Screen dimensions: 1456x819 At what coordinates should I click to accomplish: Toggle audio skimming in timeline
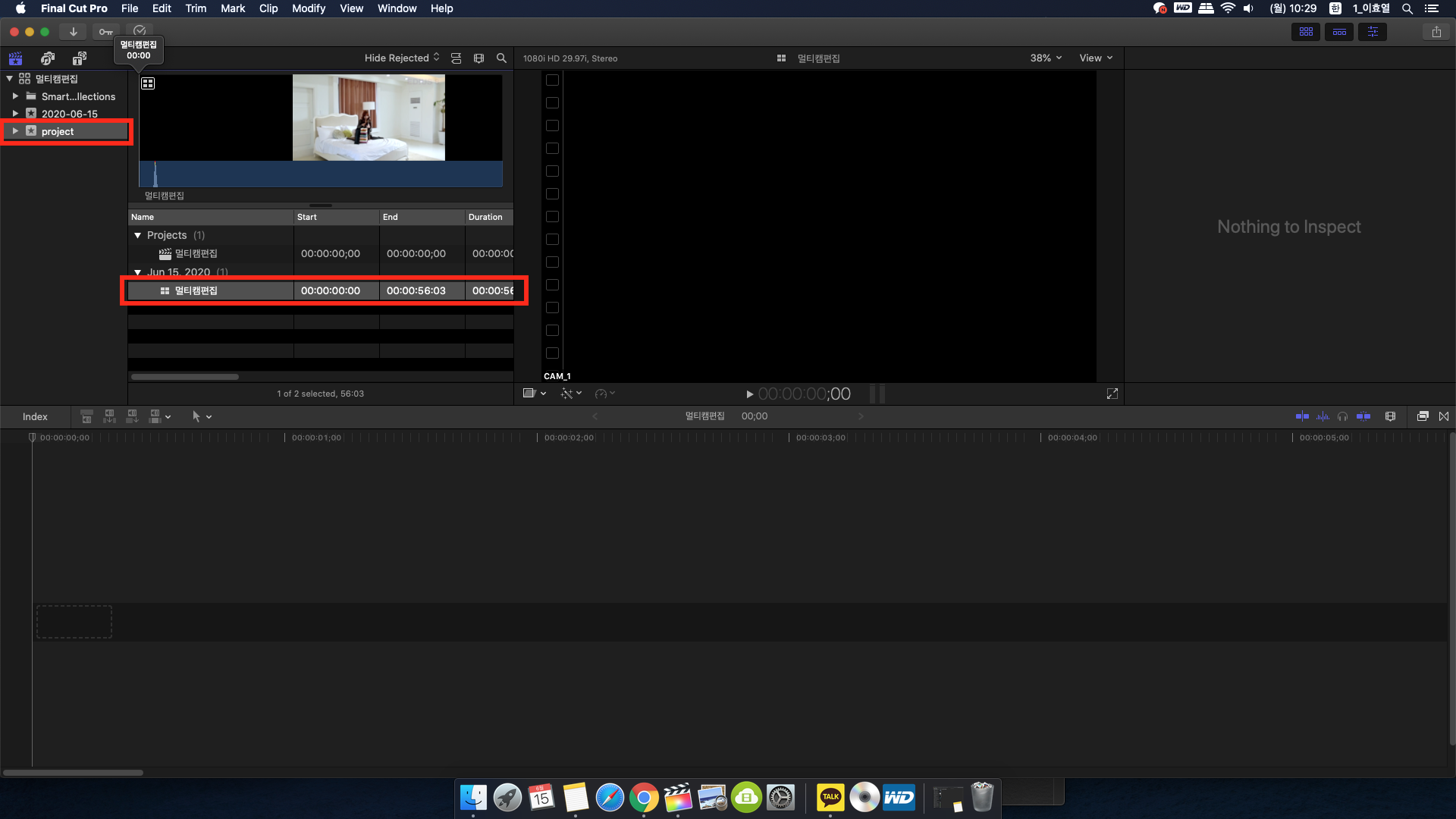[1323, 416]
